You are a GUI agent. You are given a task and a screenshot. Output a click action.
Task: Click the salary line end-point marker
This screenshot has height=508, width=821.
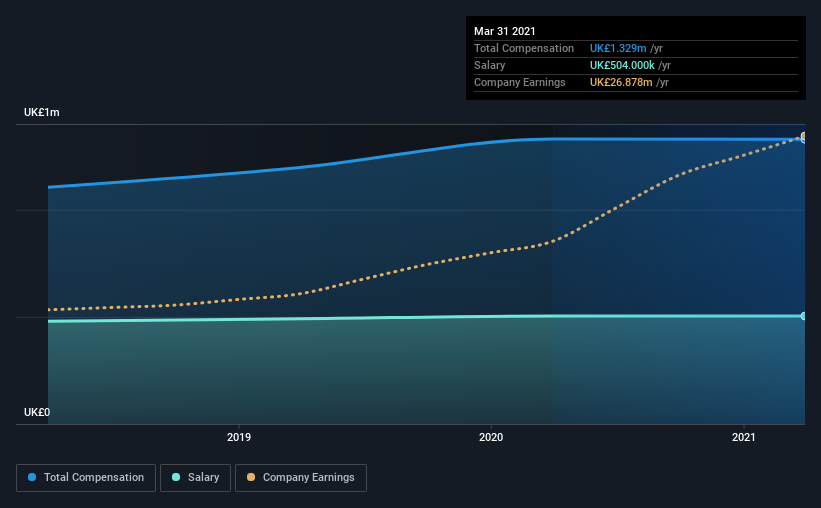(x=803, y=316)
